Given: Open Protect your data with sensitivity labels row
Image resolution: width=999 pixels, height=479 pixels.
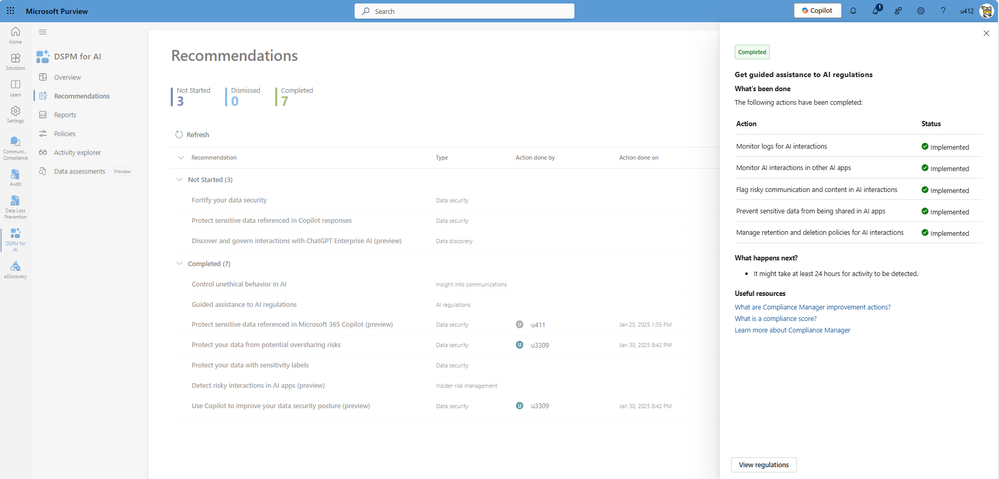Looking at the screenshot, I should pos(250,365).
